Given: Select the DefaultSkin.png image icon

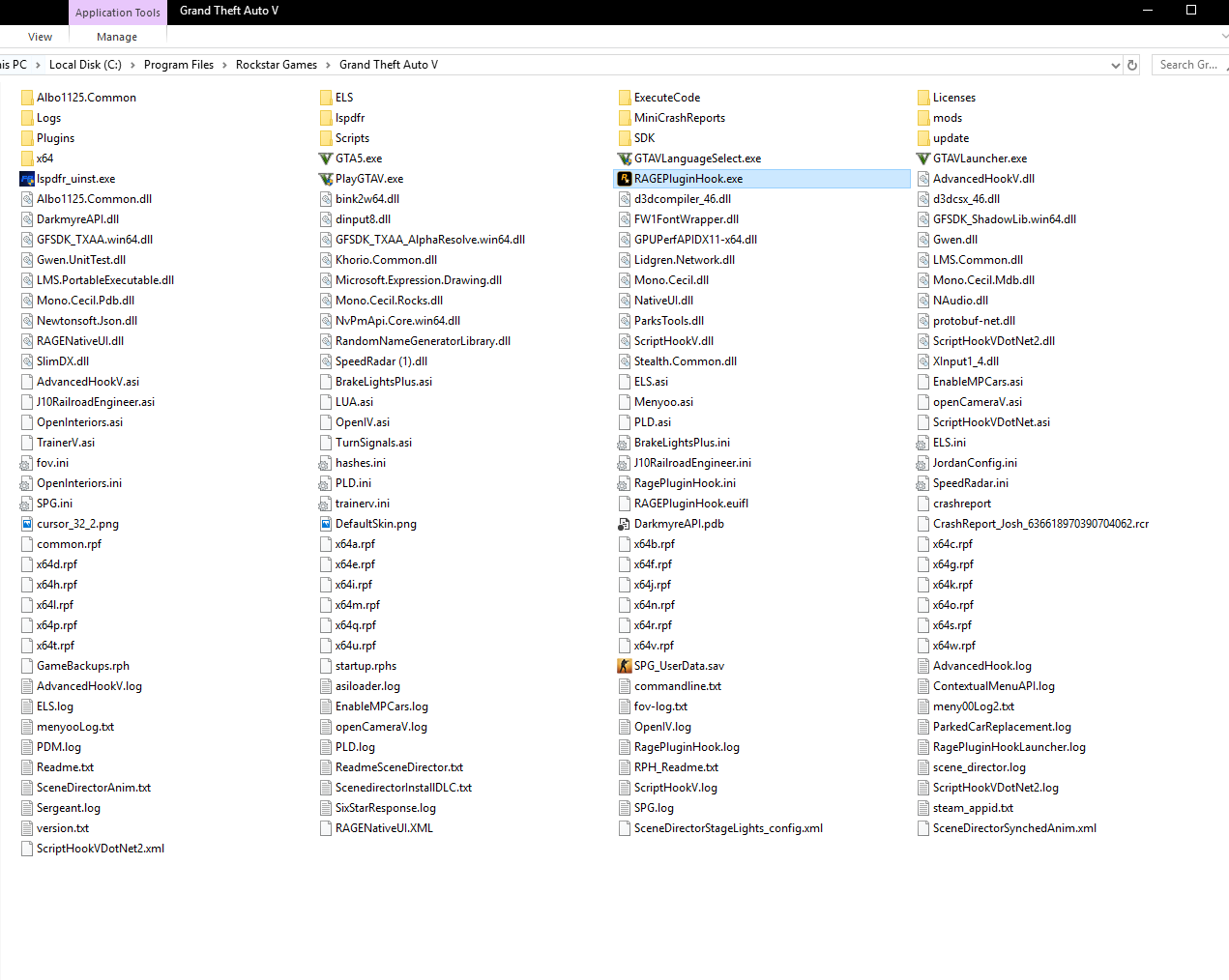Looking at the screenshot, I should pos(326,524).
